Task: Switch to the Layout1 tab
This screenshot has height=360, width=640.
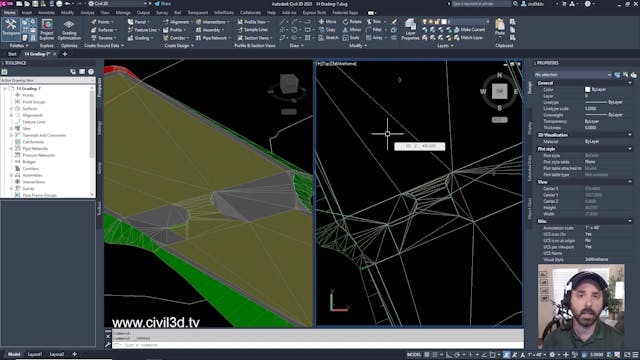Action: [35, 354]
